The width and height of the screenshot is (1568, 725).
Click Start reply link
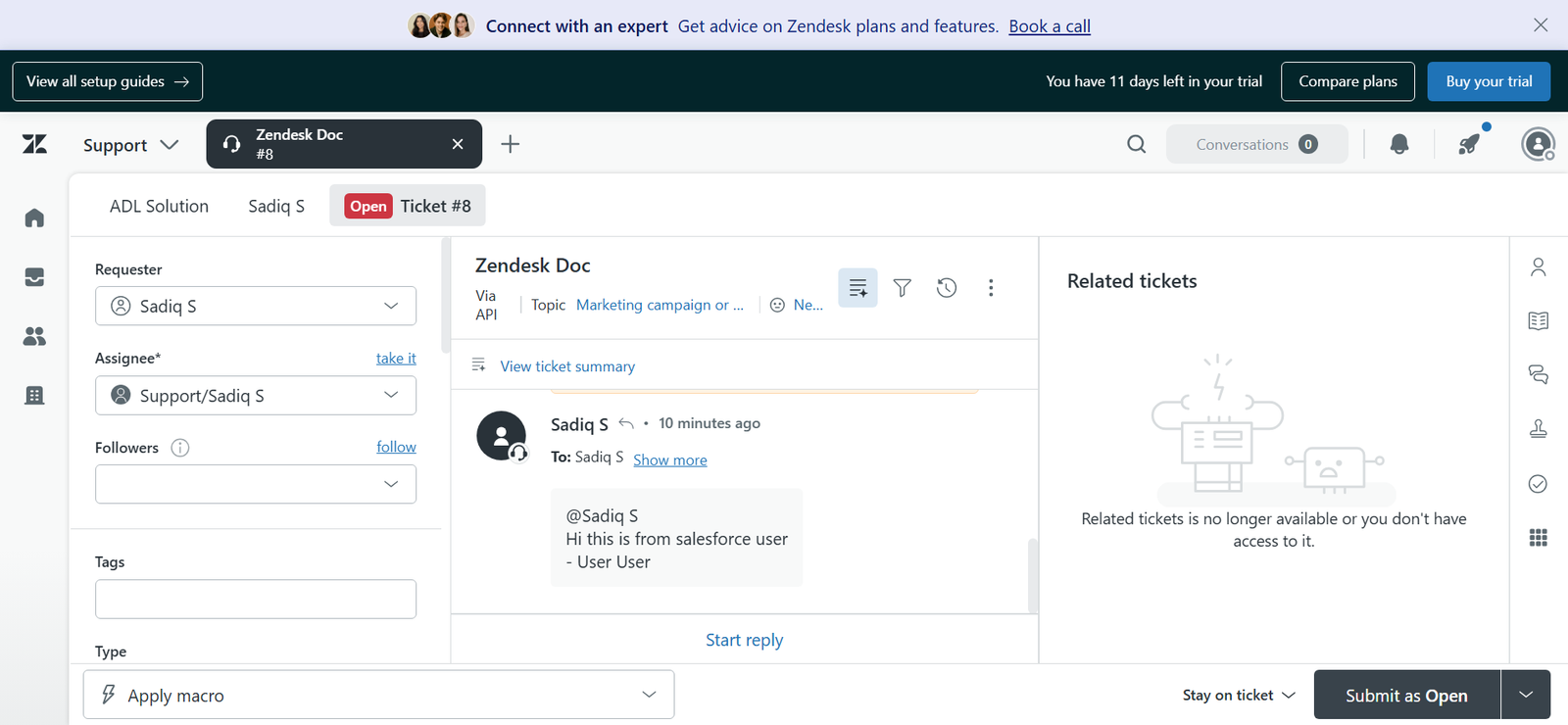pyautogui.click(x=745, y=640)
